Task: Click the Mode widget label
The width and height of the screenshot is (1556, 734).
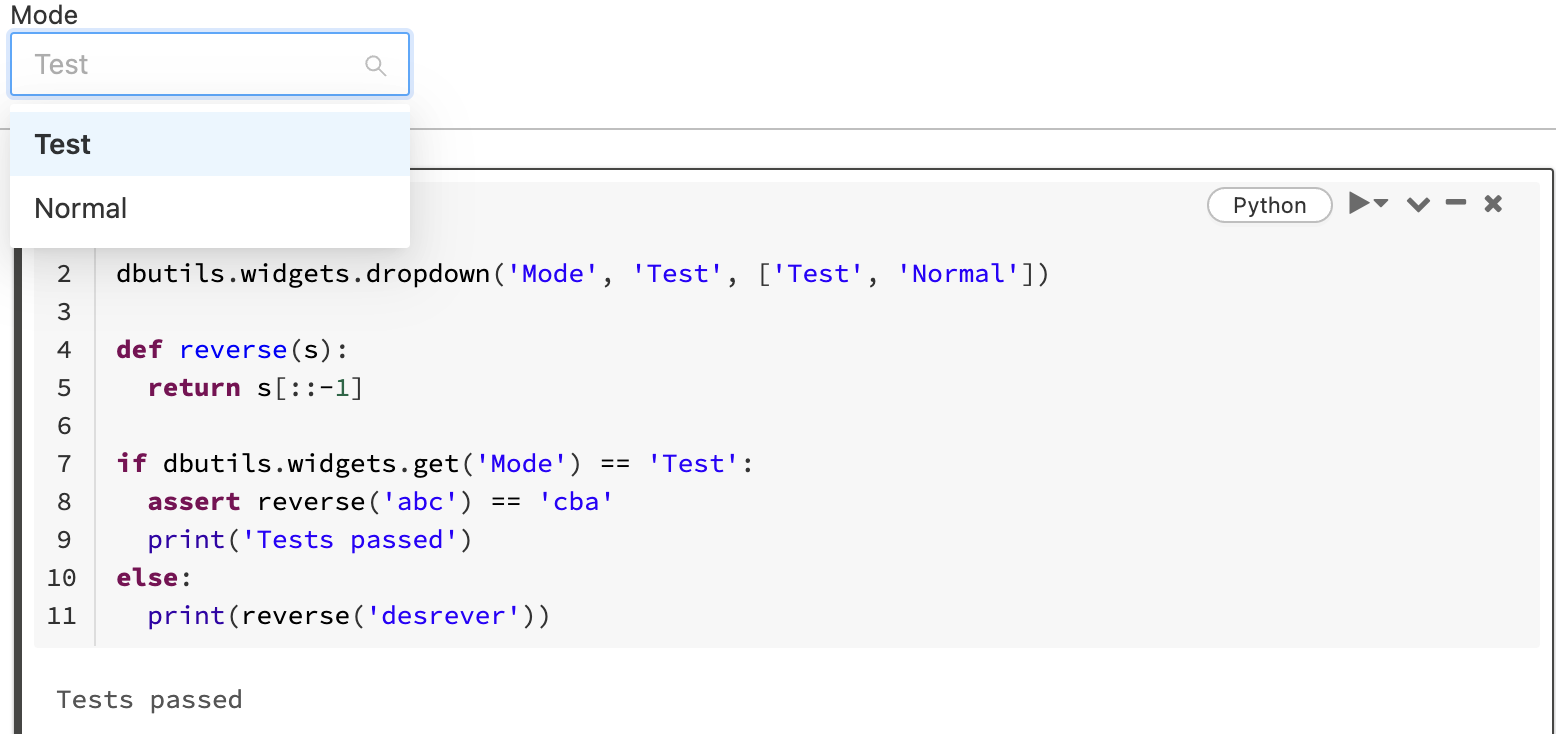Action: [x=44, y=15]
